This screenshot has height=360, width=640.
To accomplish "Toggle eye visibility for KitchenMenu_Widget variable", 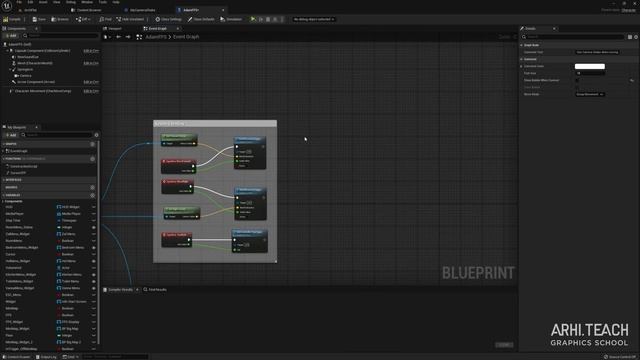I will tap(93, 274).
